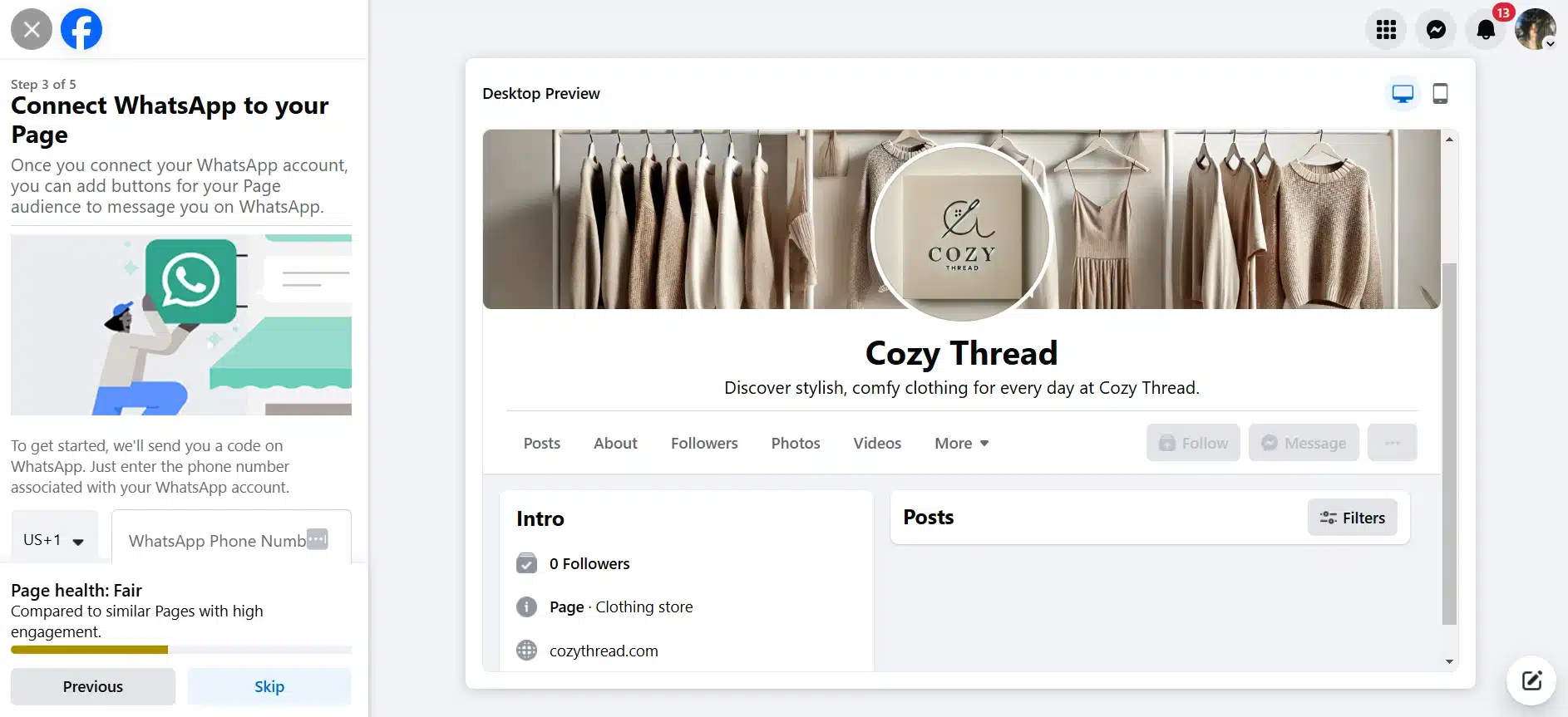Open the apps grid menu

(1386, 30)
